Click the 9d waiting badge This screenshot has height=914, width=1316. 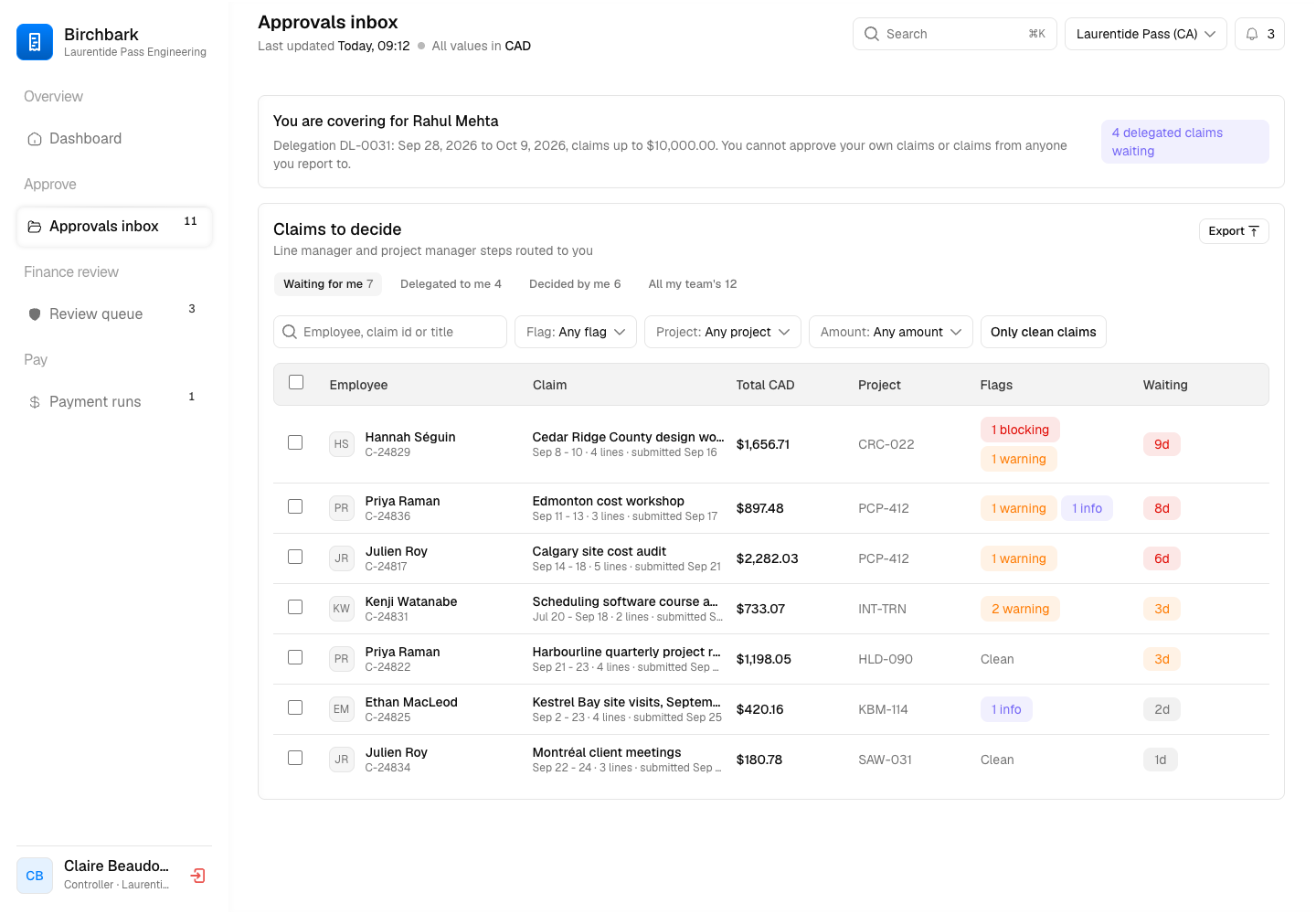(1162, 444)
